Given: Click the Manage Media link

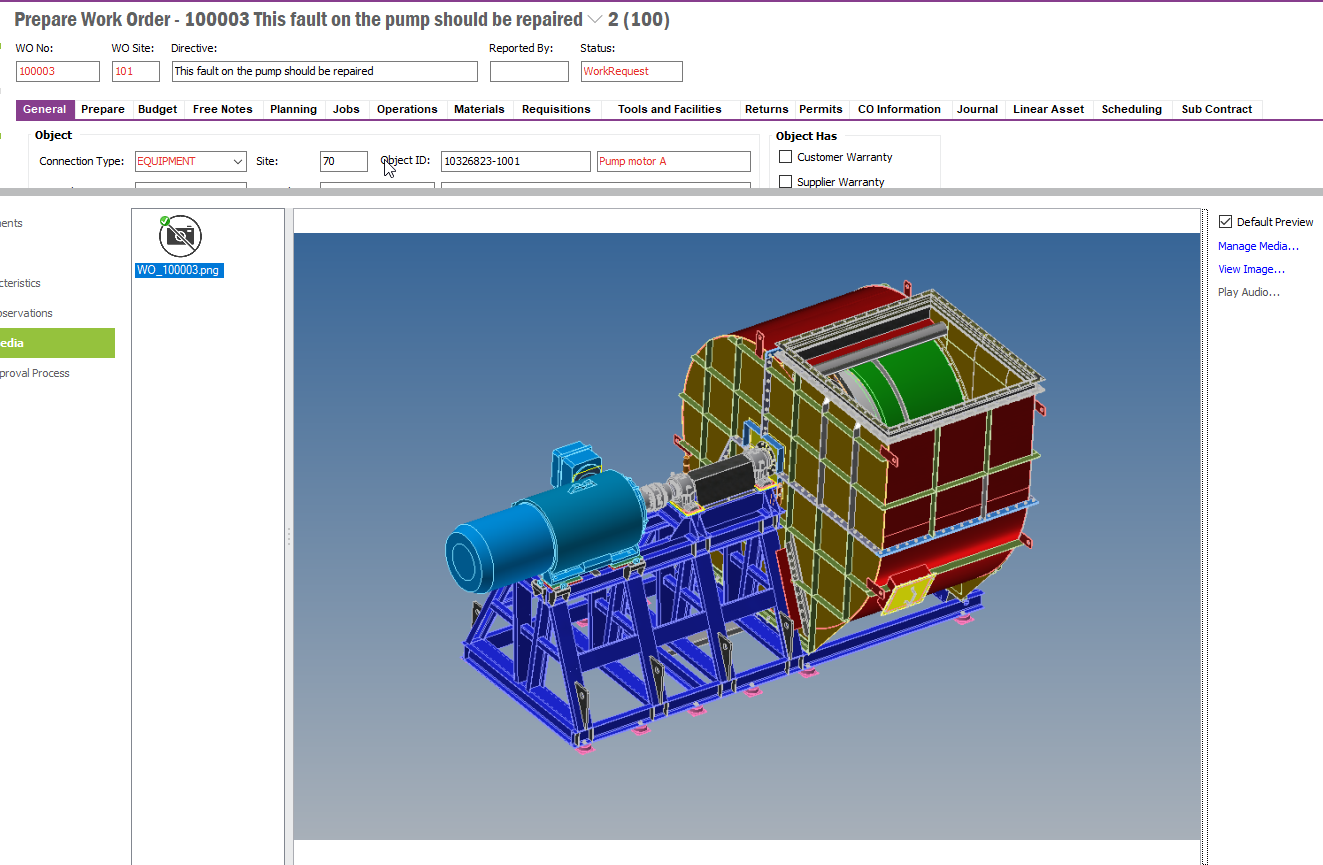Looking at the screenshot, I should coord(1257,246).
